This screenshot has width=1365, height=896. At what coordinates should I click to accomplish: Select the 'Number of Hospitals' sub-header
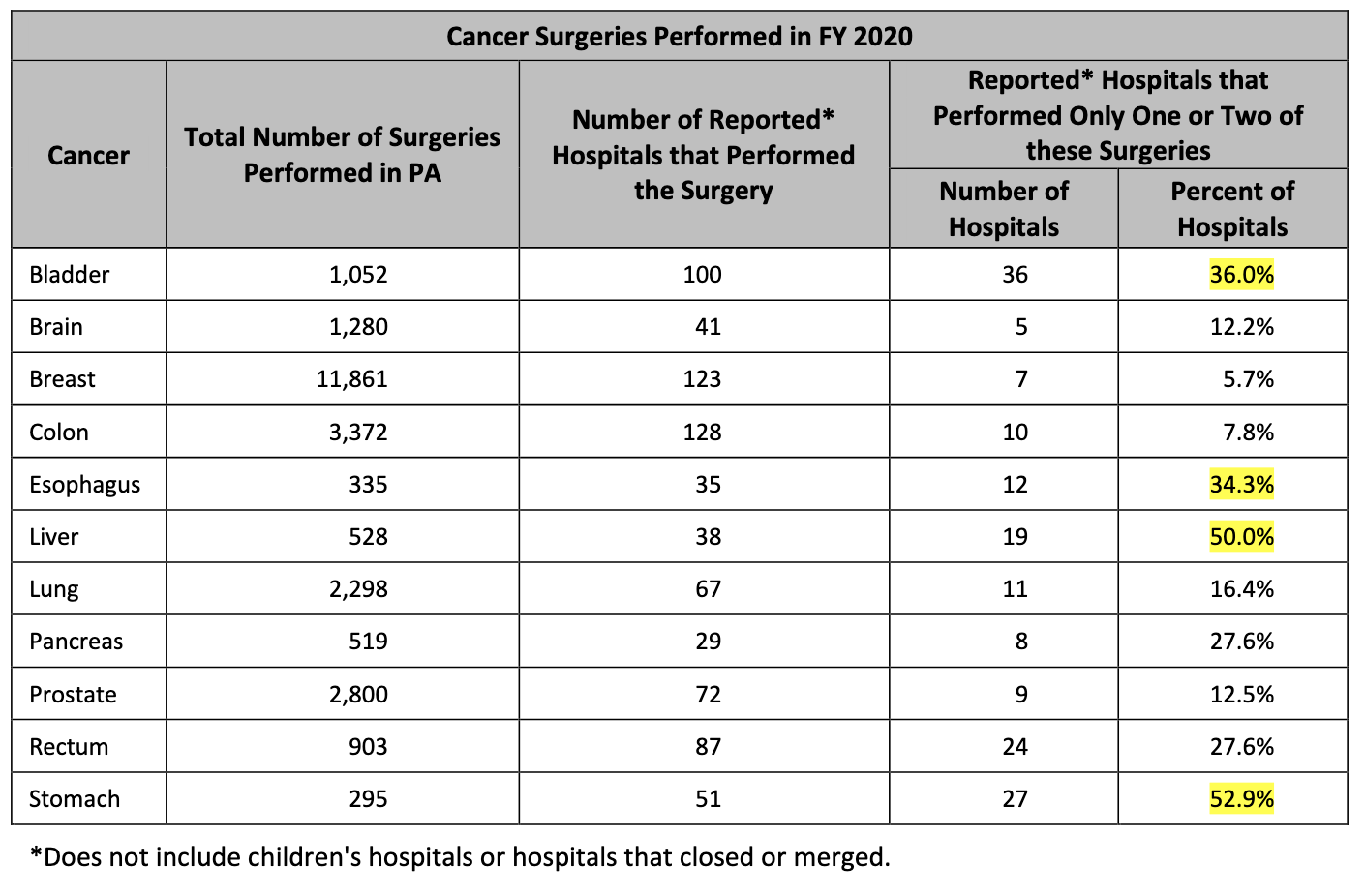pos(1003,209)
